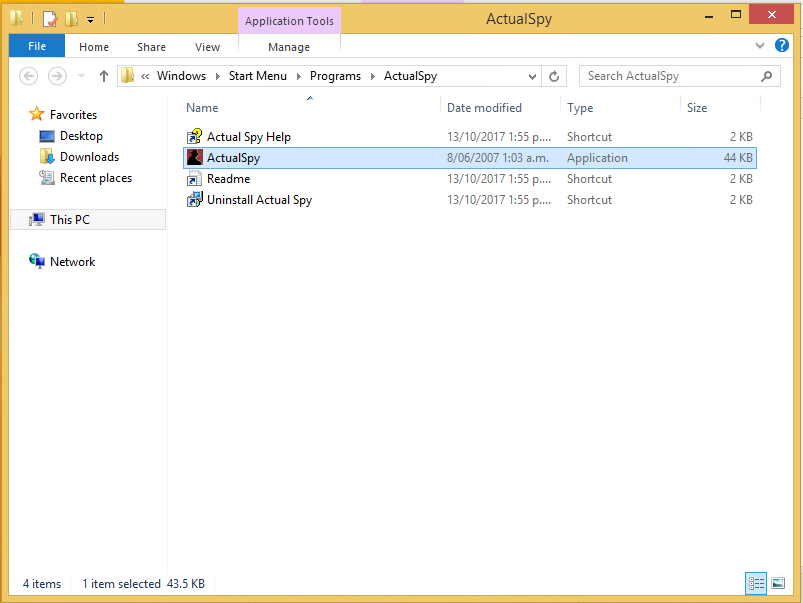This screenshot has width=803, height=603.
Task: Select Network in navigation pane
Action: [x=72, y=262]
